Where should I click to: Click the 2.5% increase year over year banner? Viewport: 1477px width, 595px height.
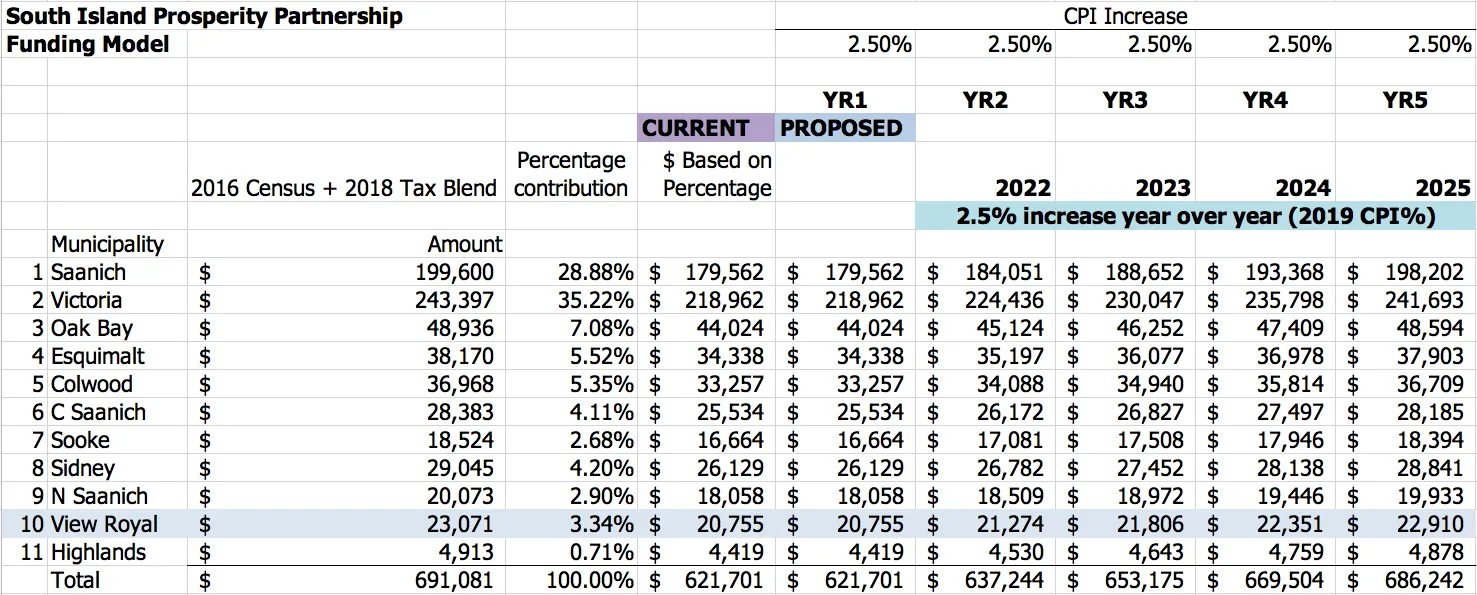point(1195,216)
